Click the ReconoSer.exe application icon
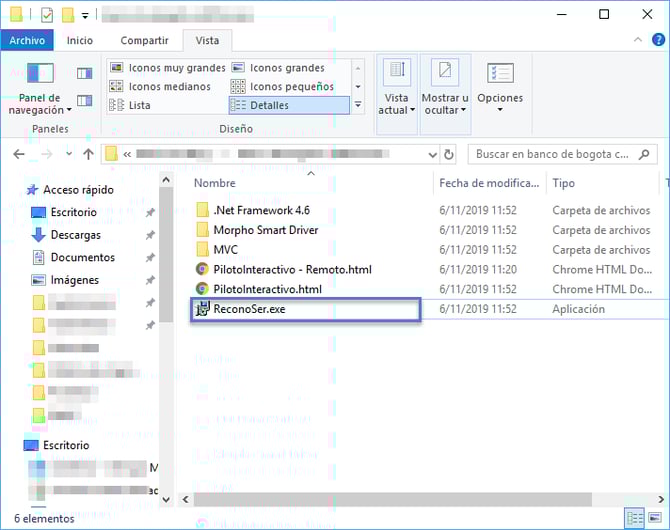This screenshot has height=530, width=670. click(202, 309)
